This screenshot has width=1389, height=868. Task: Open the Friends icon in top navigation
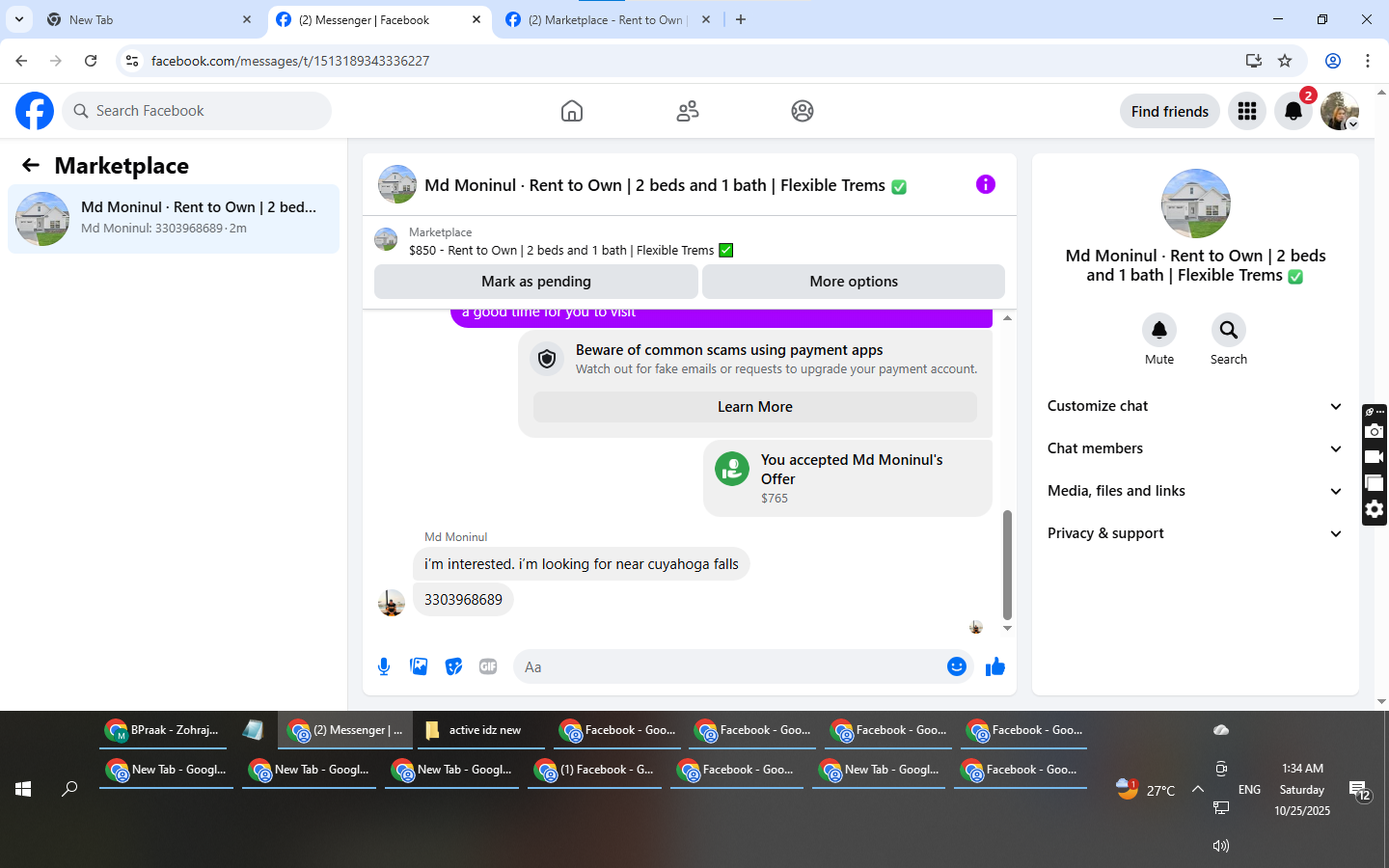tap(688, 111)
